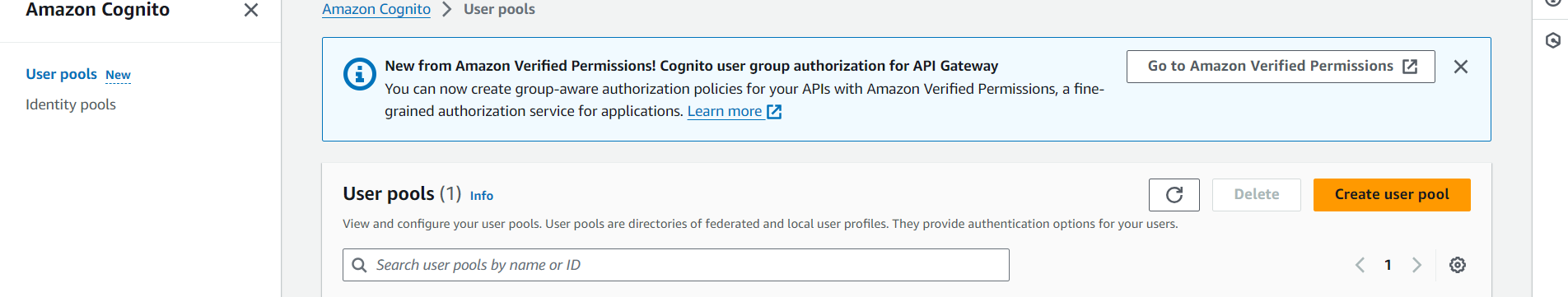
Task: Open table preferences gear icon
Action: [x=1458, y=265]
